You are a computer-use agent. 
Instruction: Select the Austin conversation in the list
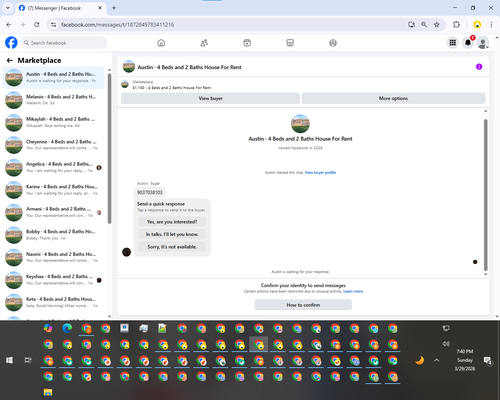point(53,77)
